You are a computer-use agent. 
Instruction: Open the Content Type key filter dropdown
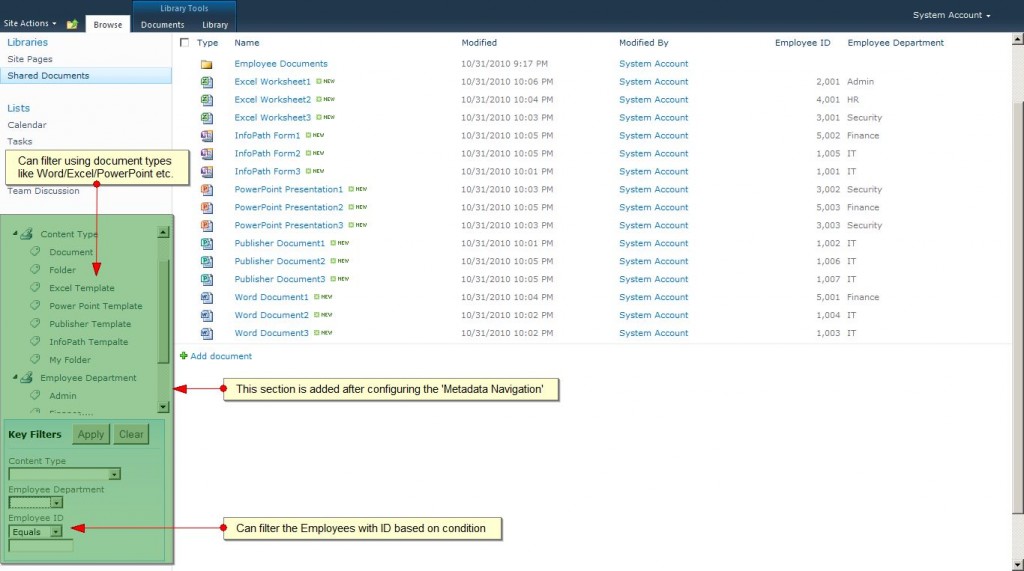point(114,474)
